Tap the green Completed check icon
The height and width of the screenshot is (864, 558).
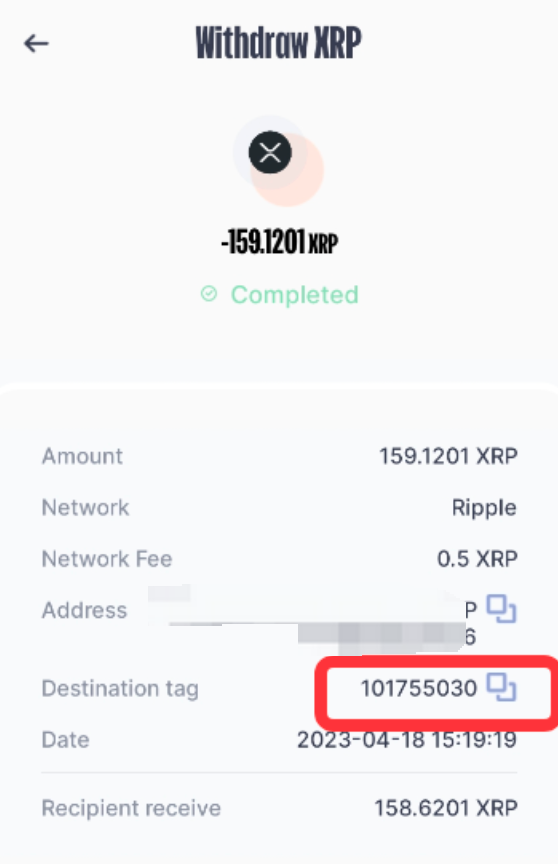click(209, 294)
